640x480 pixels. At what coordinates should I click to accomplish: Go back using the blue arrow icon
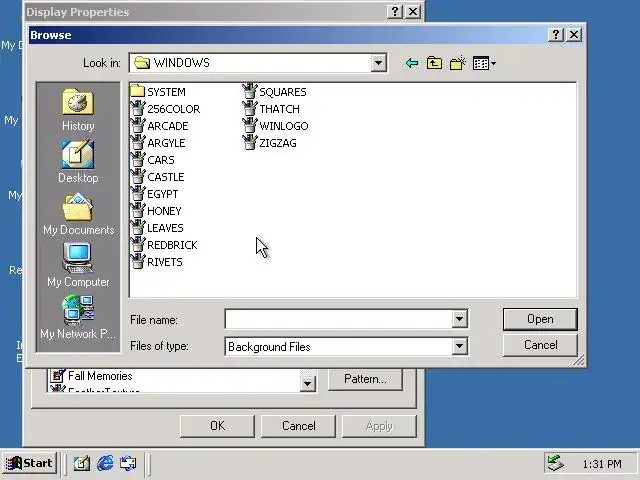tap(412, 63)
